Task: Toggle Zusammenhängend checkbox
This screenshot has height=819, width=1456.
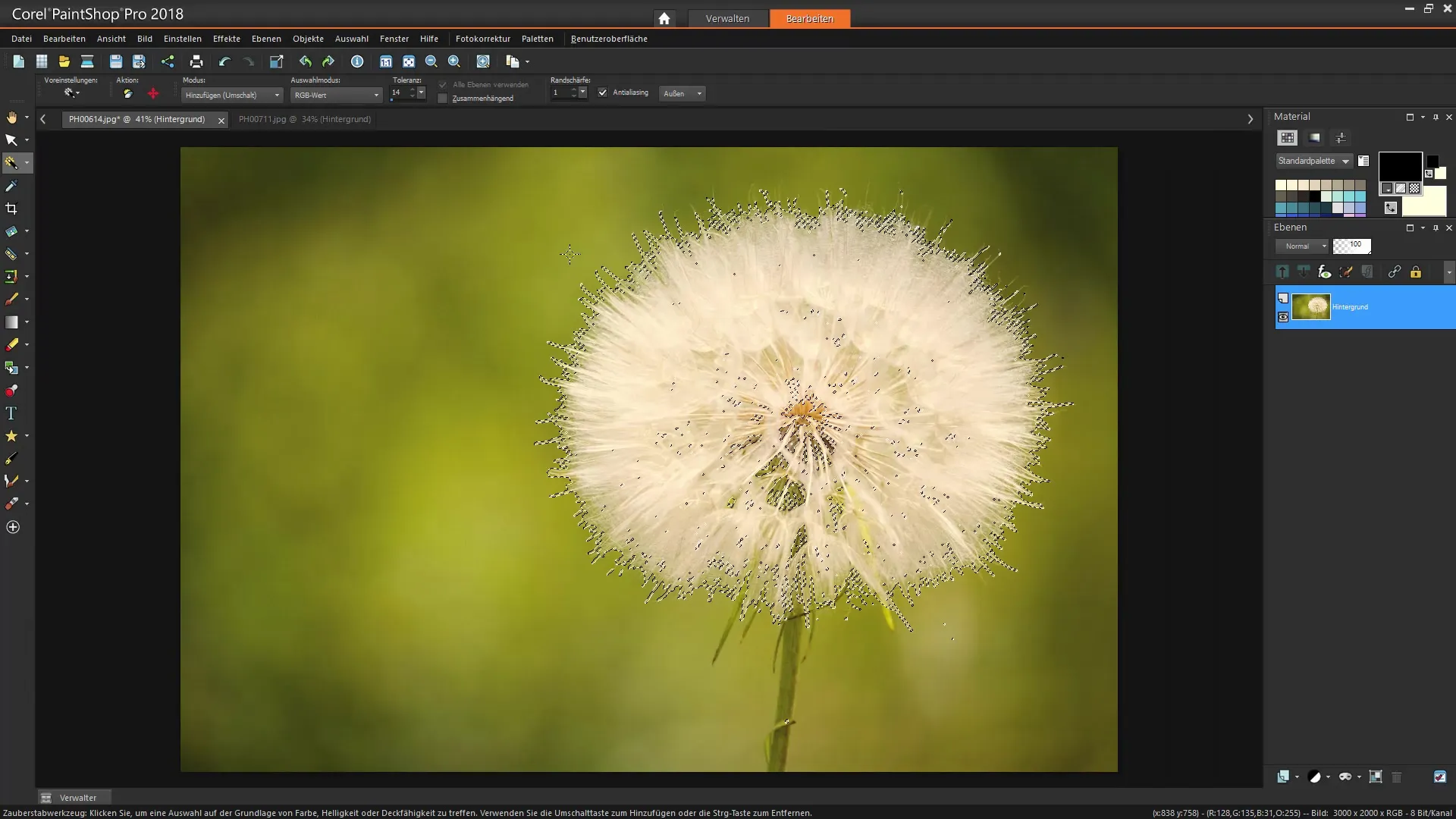Action: click(x=443, y=99)
